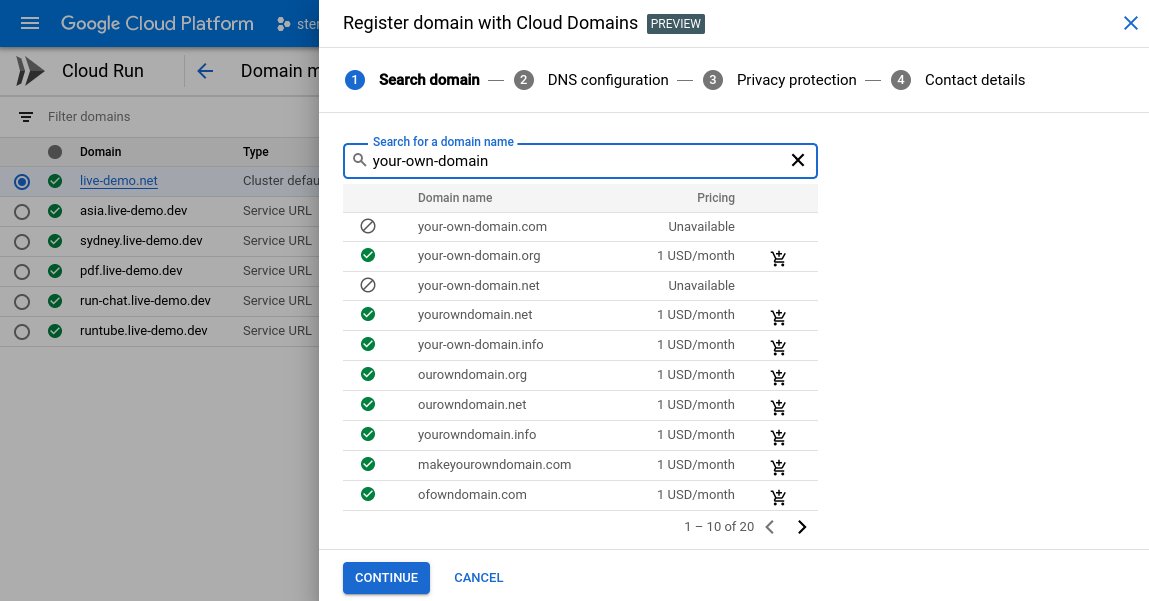Add yourowndomain.net to cart
This screenshot has width=1149, height=601.
[778, 317]
